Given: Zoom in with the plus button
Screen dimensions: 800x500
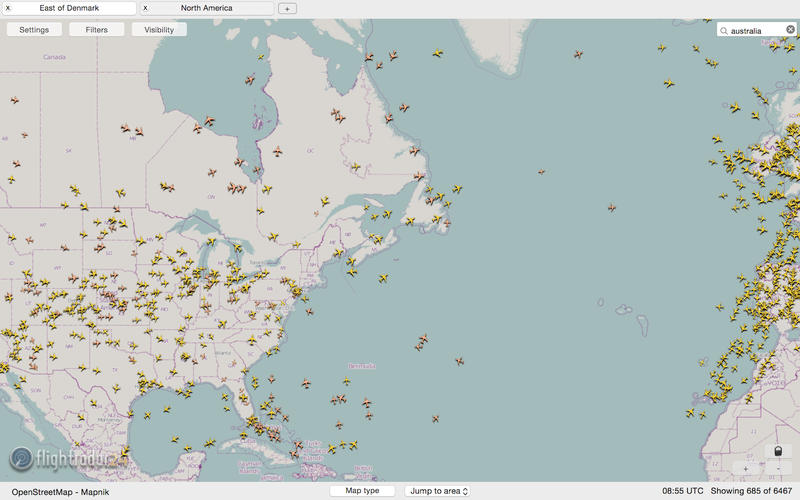Looking at the screenshot, I should [x=745, y=468].
